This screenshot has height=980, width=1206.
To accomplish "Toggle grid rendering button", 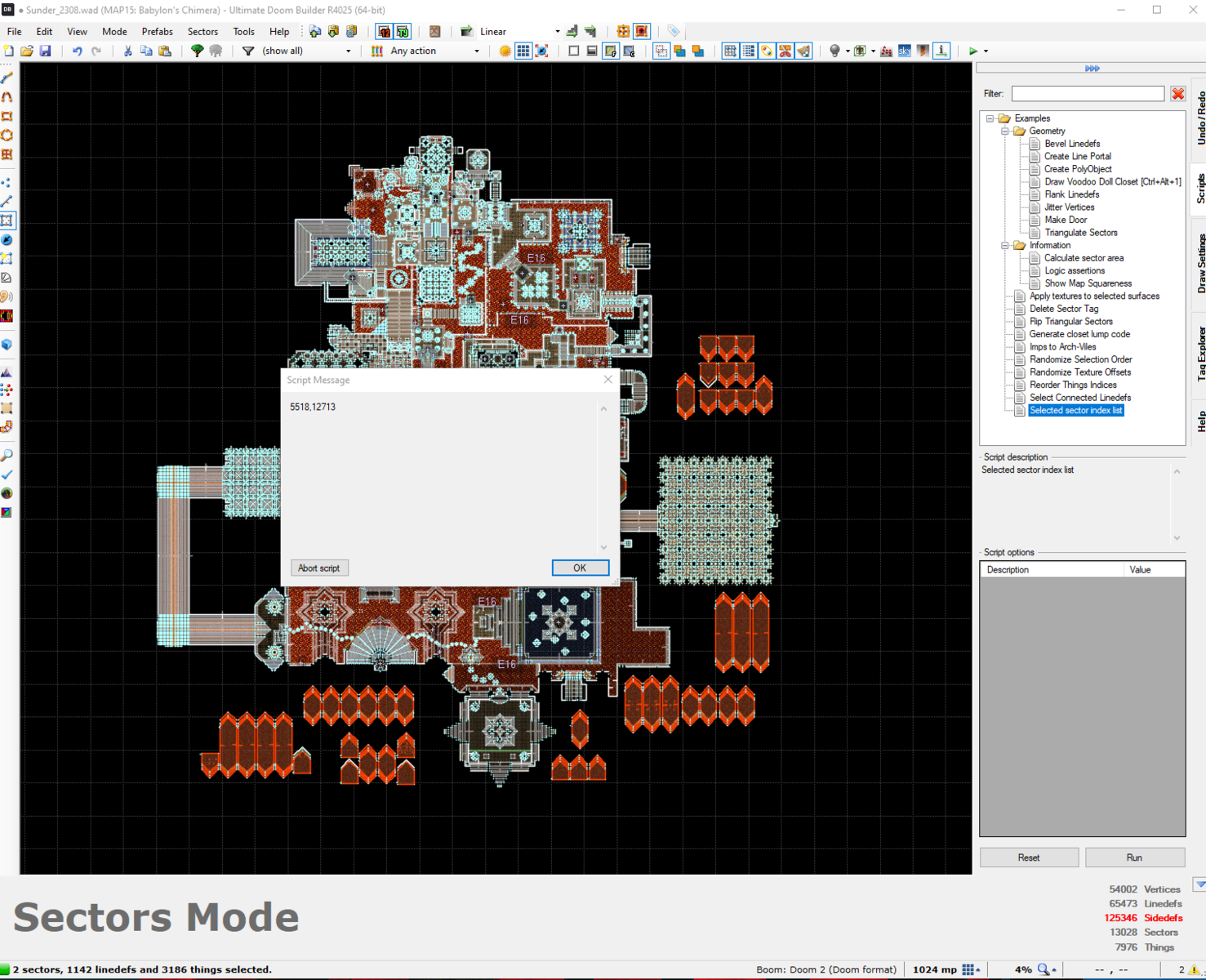I will [523, 51].
